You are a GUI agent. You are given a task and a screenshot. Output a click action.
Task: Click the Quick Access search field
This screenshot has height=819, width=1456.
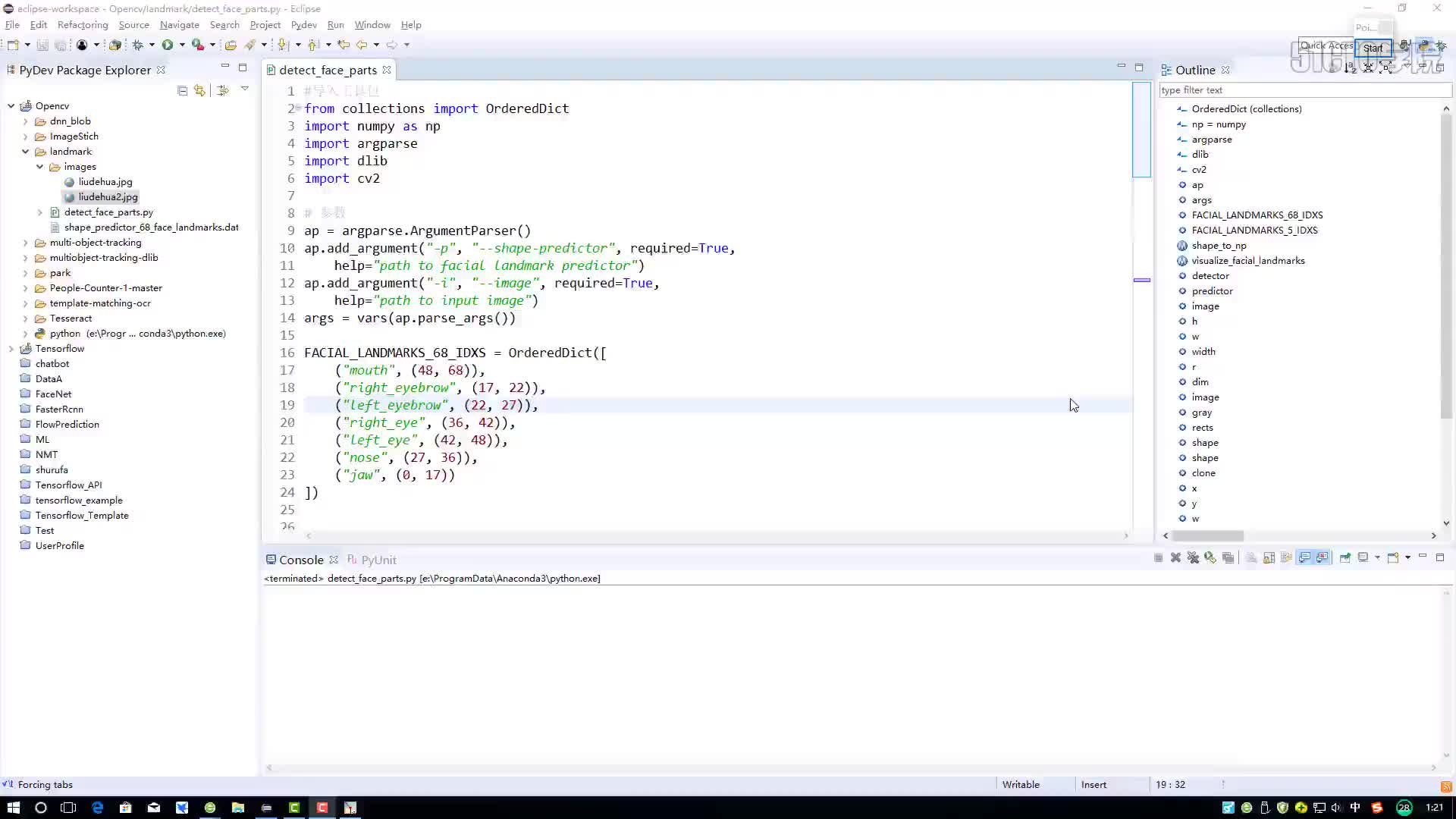pos(1326,46)
